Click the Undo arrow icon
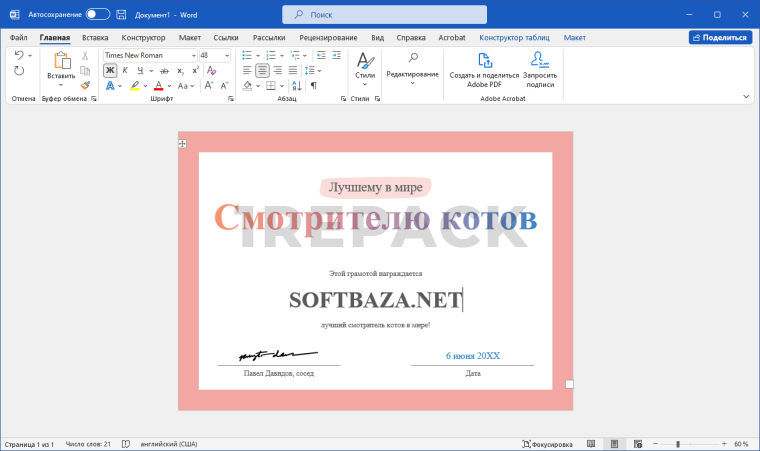Viewport: 760px width, 451px height. (19, 56)
